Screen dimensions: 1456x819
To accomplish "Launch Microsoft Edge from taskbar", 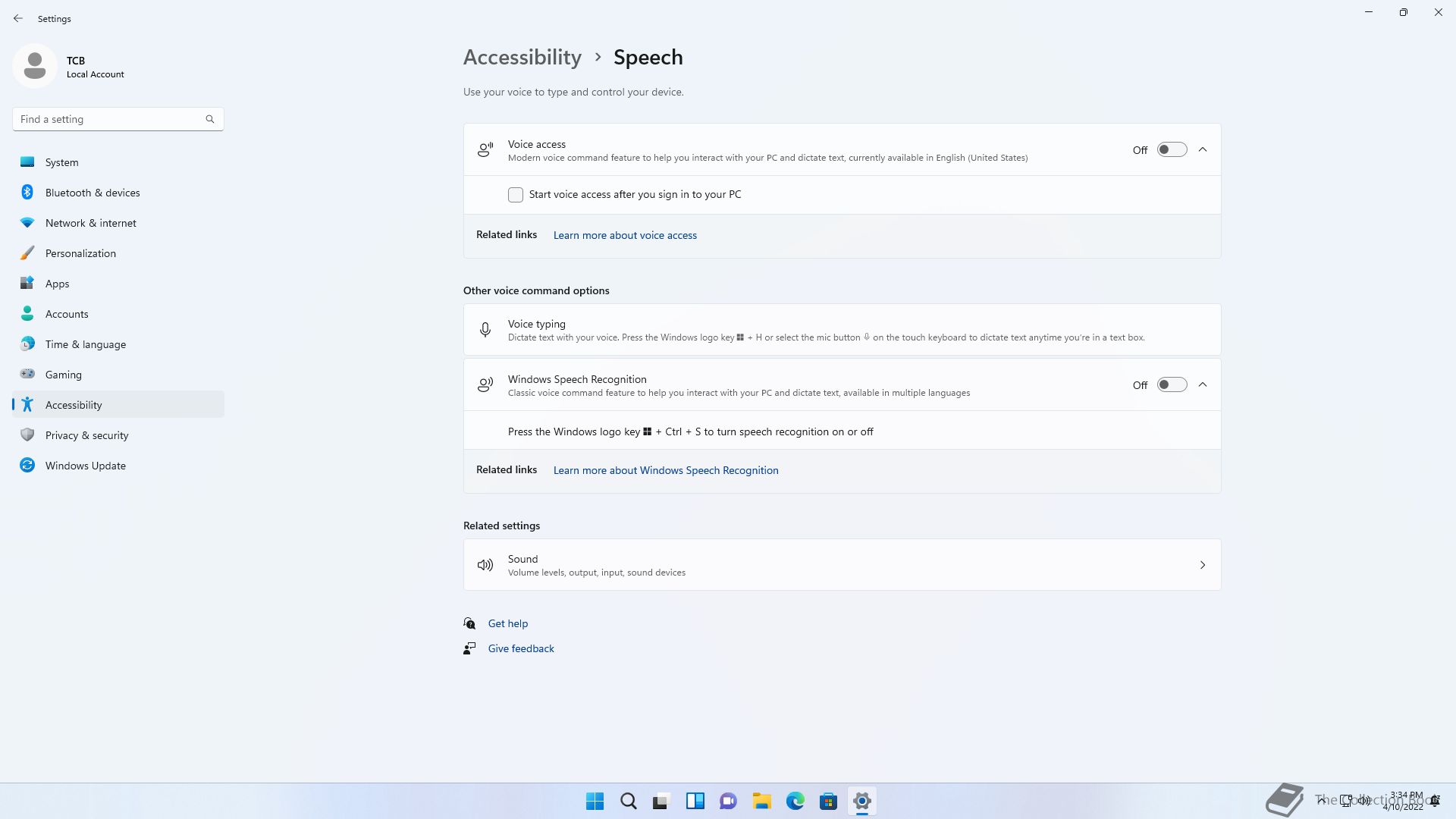I will [x=795, y=801].
